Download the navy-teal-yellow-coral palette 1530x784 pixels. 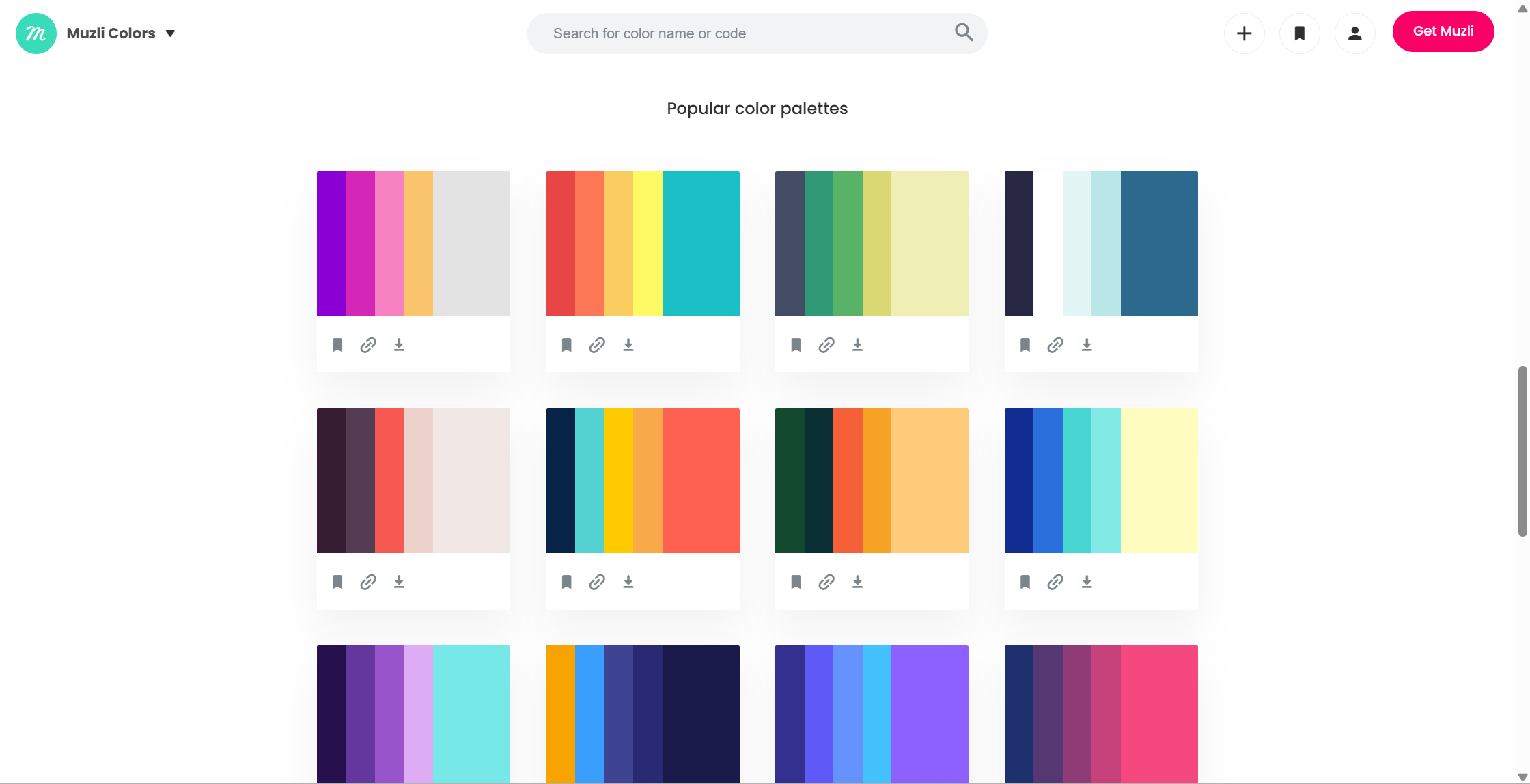[628, 582]
